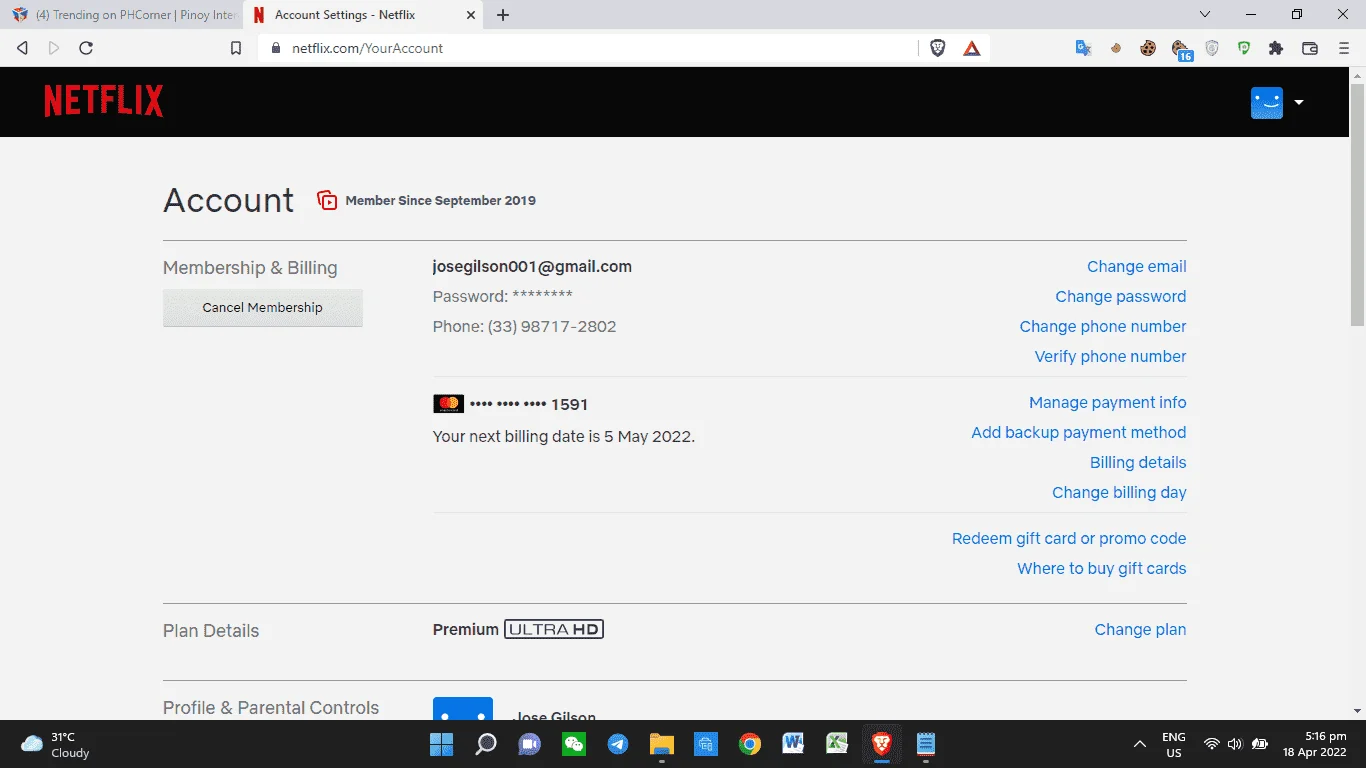Expand the profile dropdown arrow
The height and width of the screenshot is (768, 1366).
coord(1299,102)
